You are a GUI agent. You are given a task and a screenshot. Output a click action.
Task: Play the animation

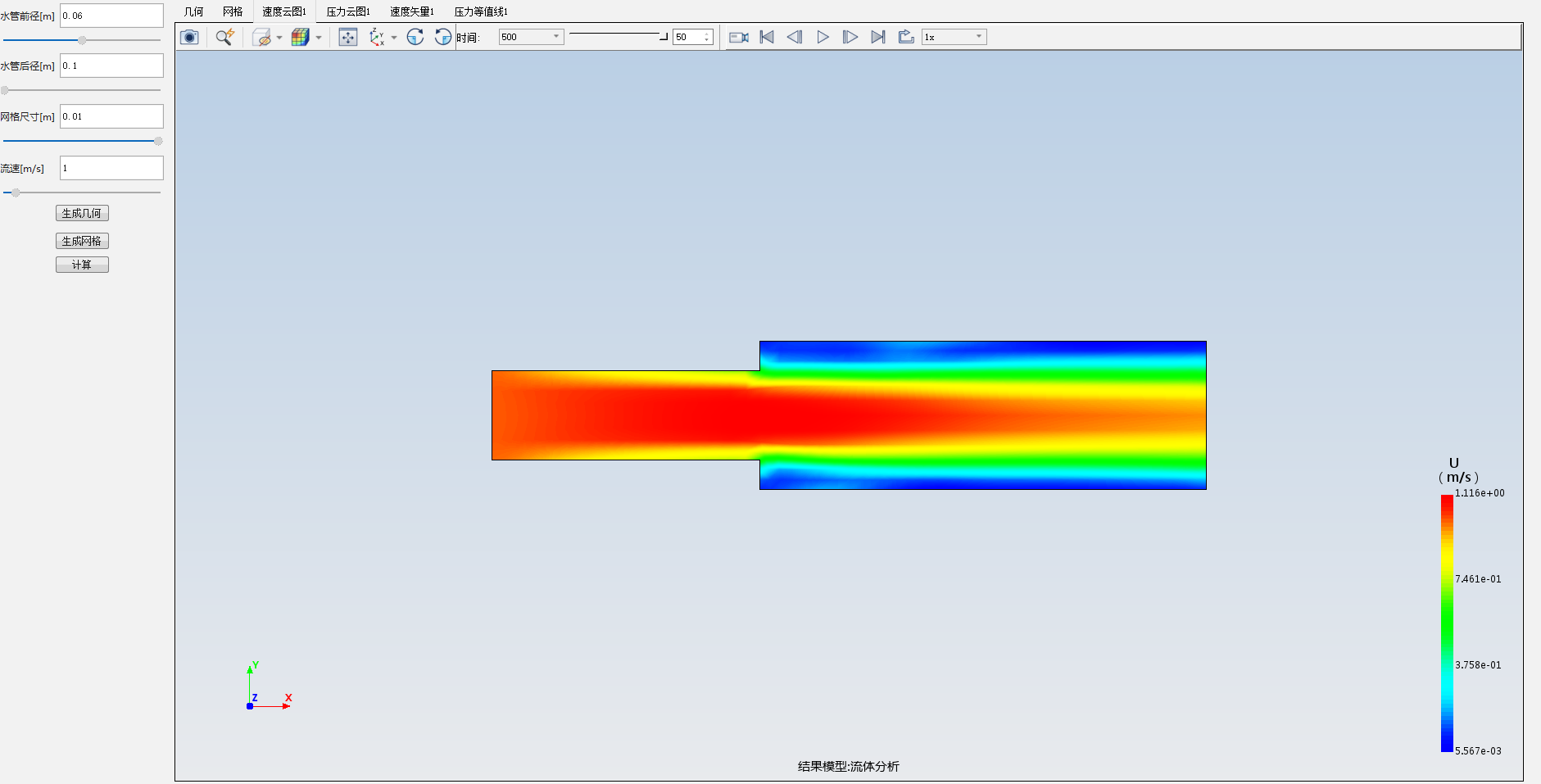point(823,37)
